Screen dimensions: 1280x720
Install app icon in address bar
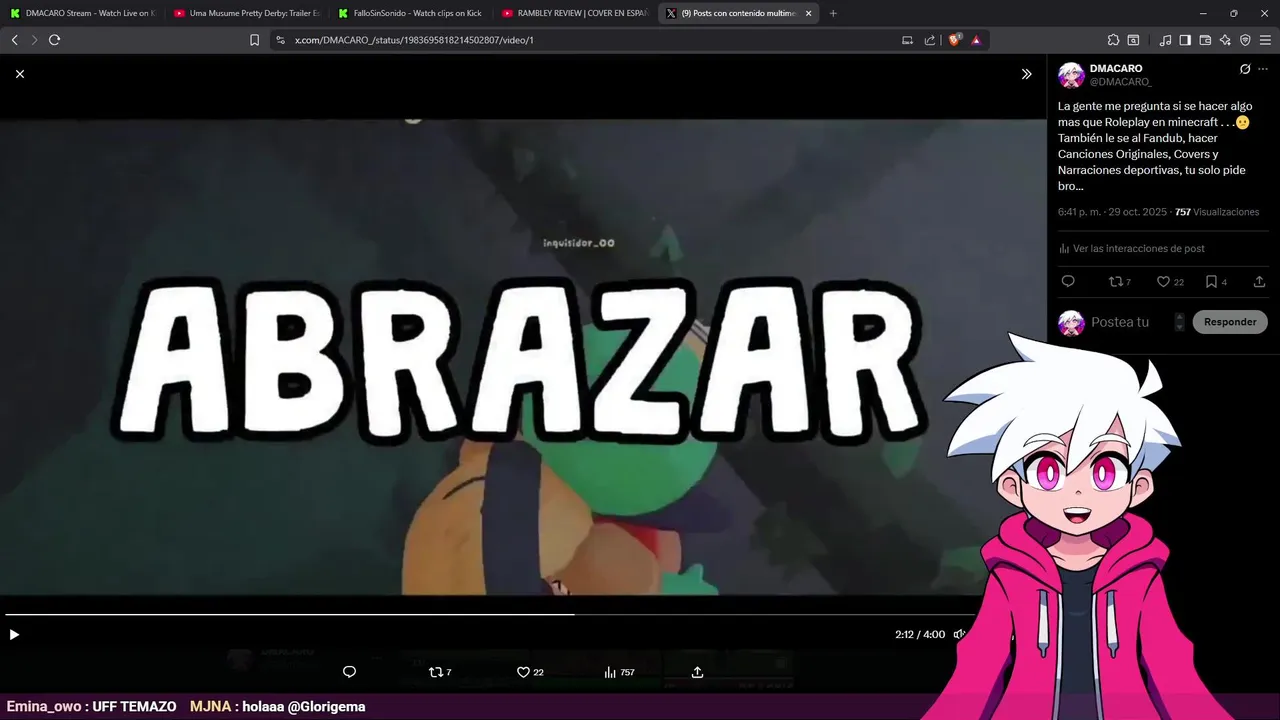click(907, 40)
